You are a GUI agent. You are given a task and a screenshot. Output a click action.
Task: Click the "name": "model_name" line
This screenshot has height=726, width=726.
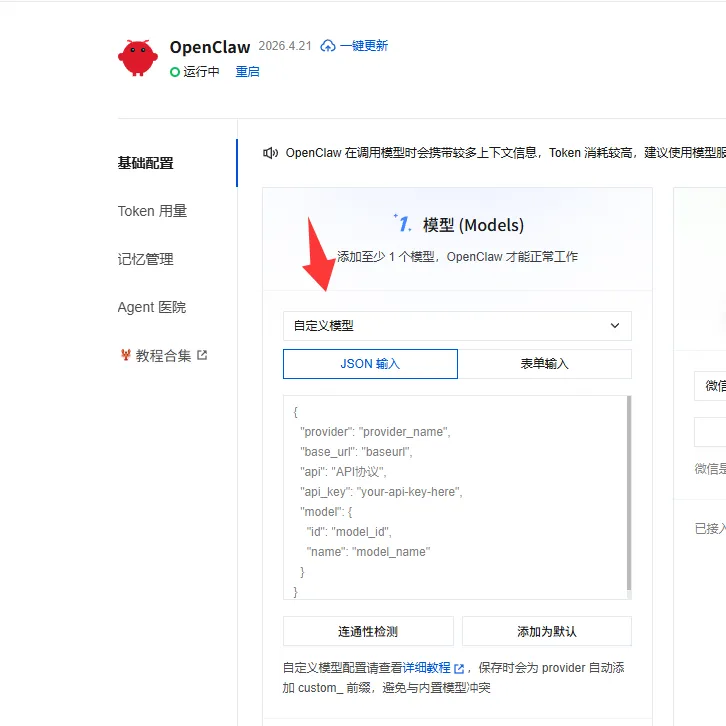[x=368, y=552]
